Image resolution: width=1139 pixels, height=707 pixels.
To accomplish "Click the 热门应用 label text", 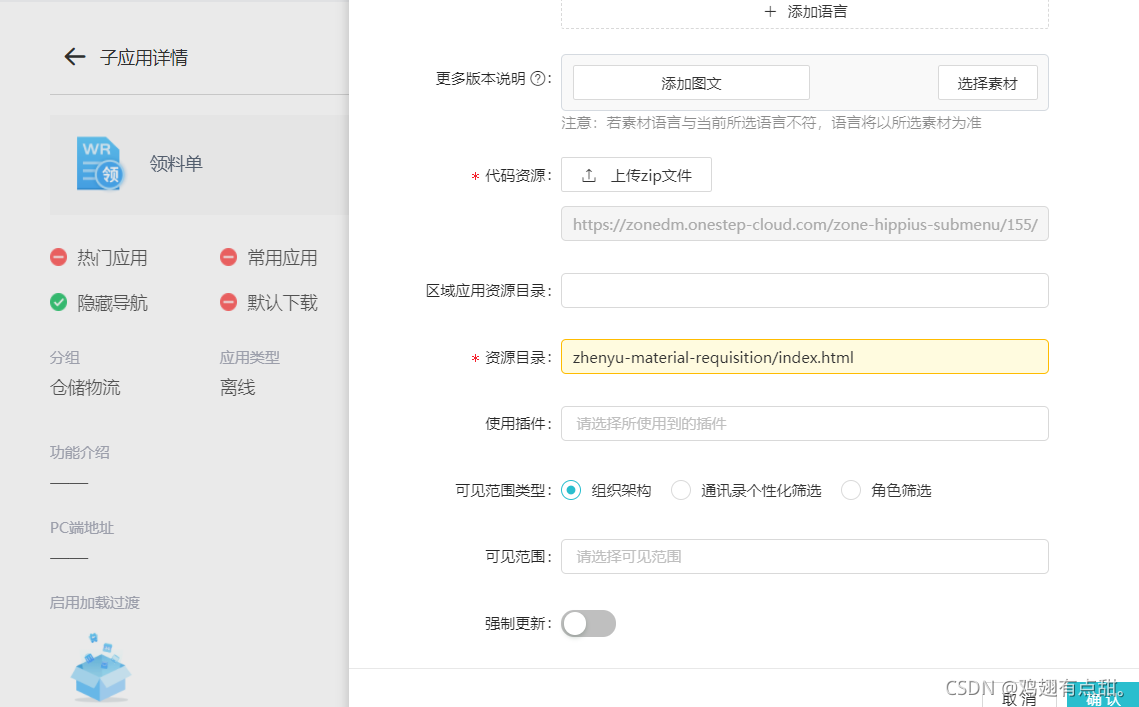I will coord(113,258).
